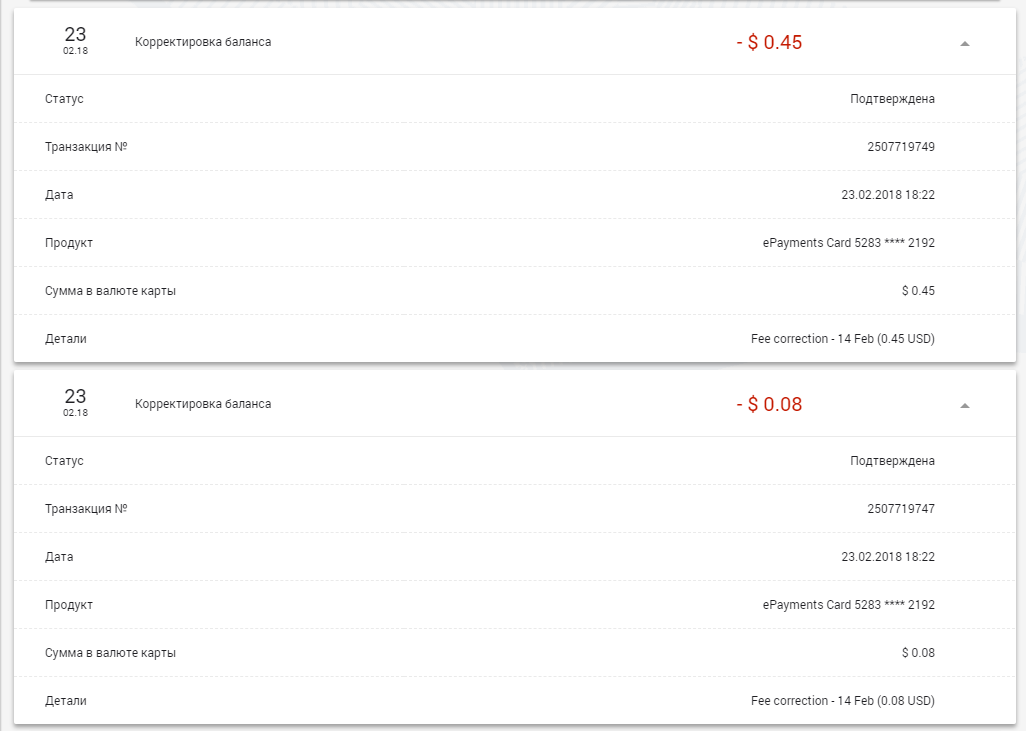
Task: Click the red - $ 0.08 amount
Action: tap(770, 404)
